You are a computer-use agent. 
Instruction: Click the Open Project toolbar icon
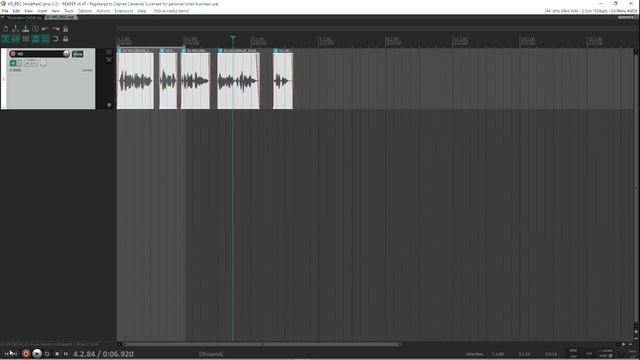(x=16, y=29)
